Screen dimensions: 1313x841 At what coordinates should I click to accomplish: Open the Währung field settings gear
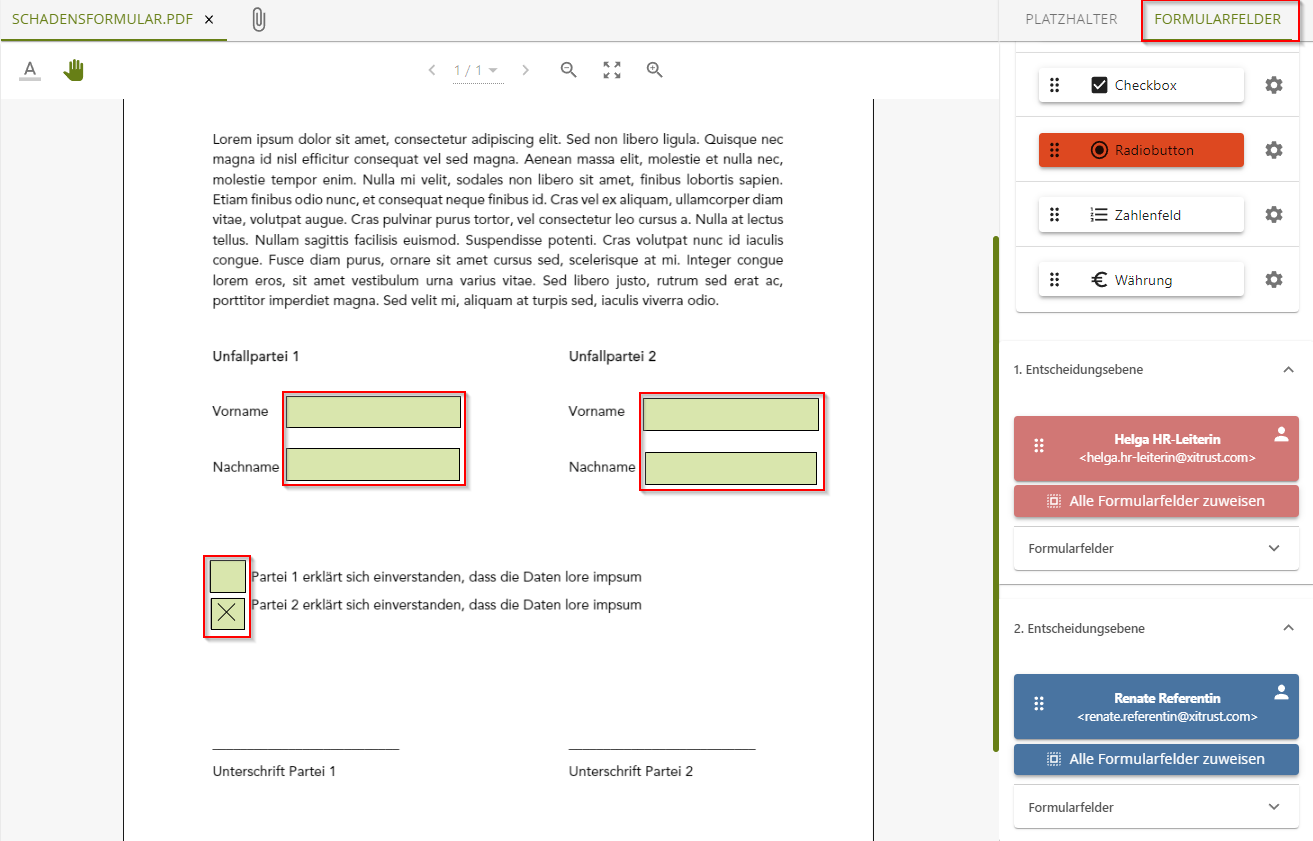(x=1273, y=279)
